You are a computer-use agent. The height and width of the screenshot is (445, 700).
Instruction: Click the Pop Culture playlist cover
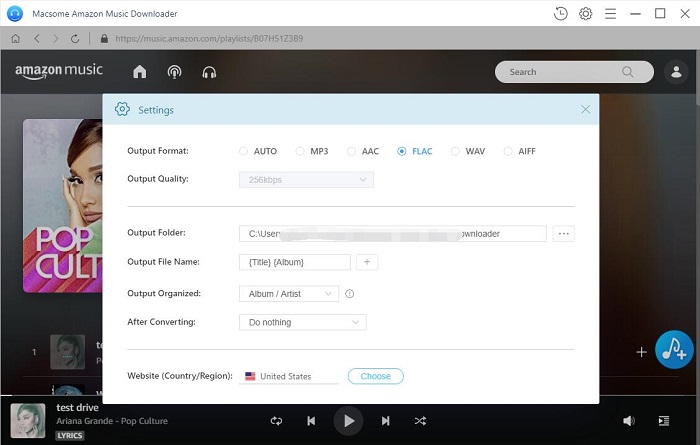click(x=62, y=206)
